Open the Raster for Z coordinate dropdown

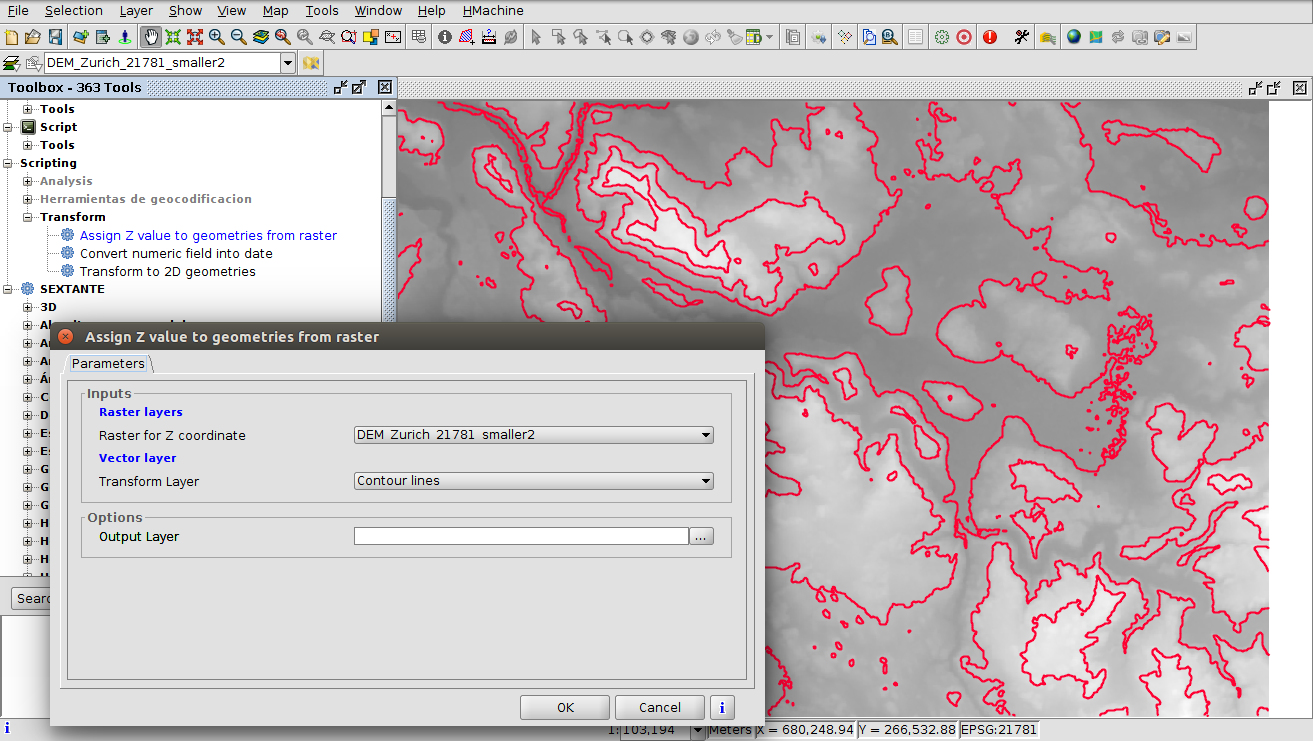(x=534, y=435)
